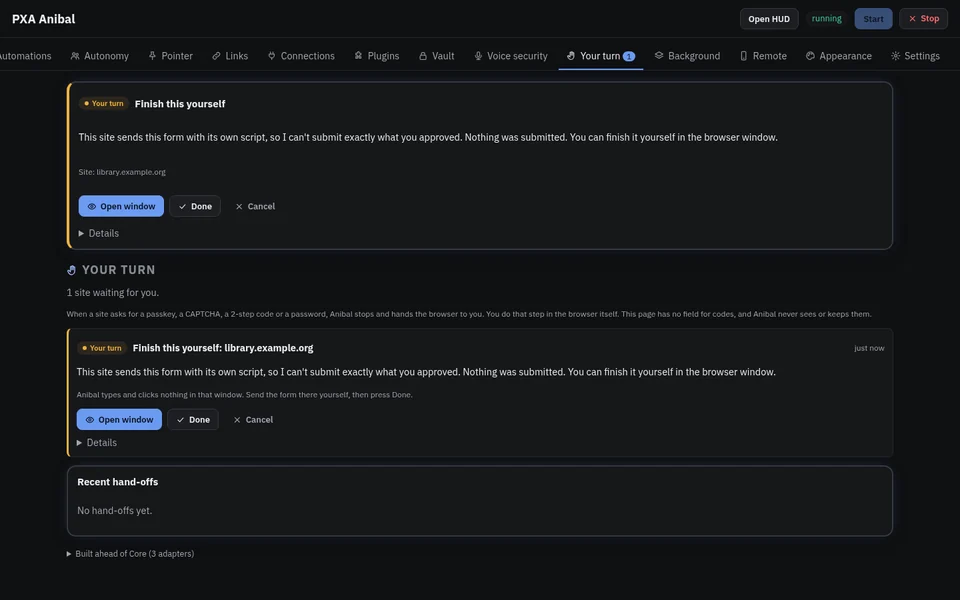Click the X icon in Stop button
The width and height of the screenshot is (960, 600).
(x=912, y=19)
